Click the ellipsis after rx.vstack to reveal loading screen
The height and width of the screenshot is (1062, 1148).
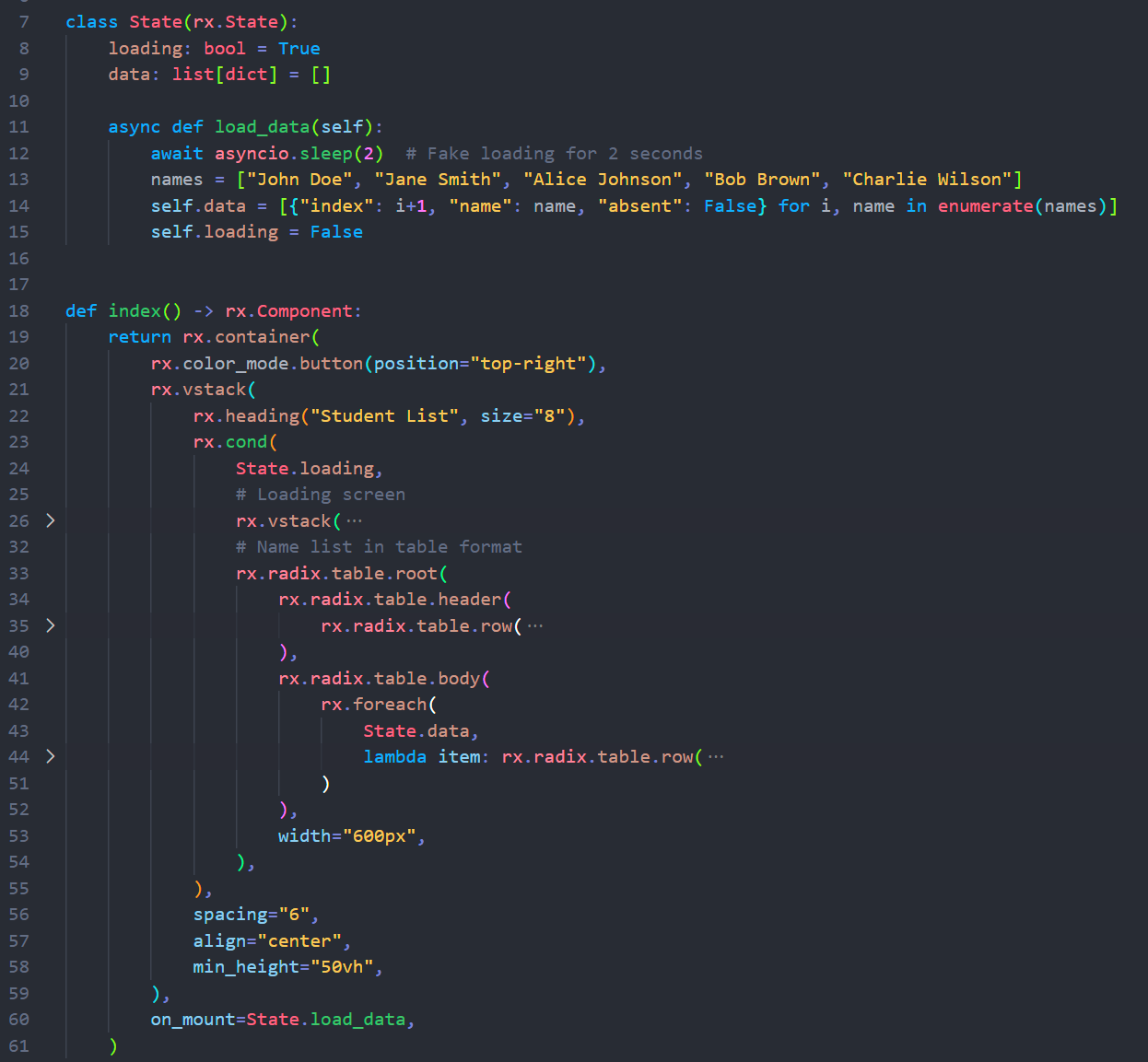(353, 520)
